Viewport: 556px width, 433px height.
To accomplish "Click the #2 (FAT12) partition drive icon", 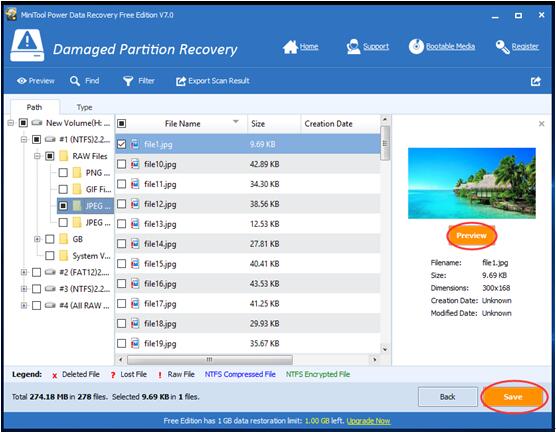I will coord(50,272).
